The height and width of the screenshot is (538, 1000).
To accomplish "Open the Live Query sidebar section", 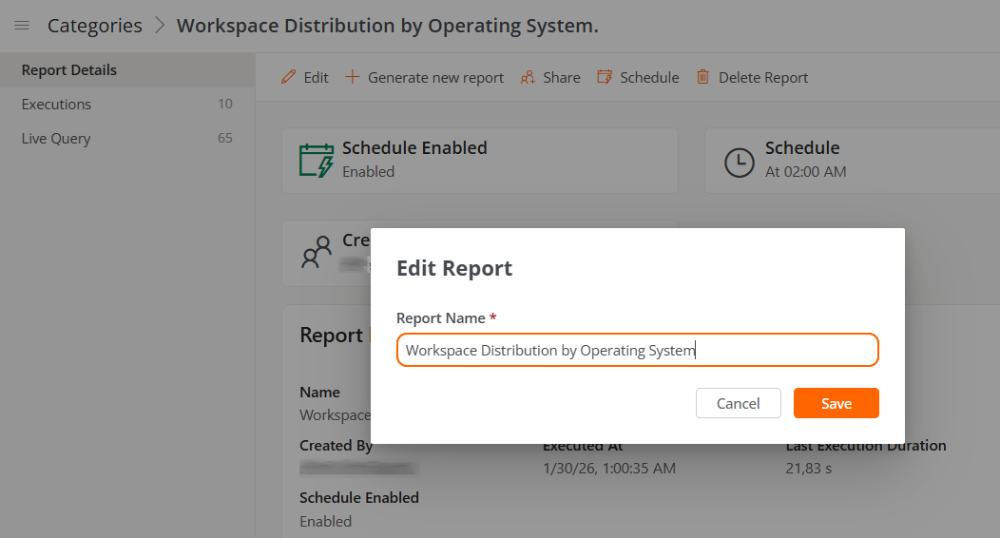I will (56, 138).
